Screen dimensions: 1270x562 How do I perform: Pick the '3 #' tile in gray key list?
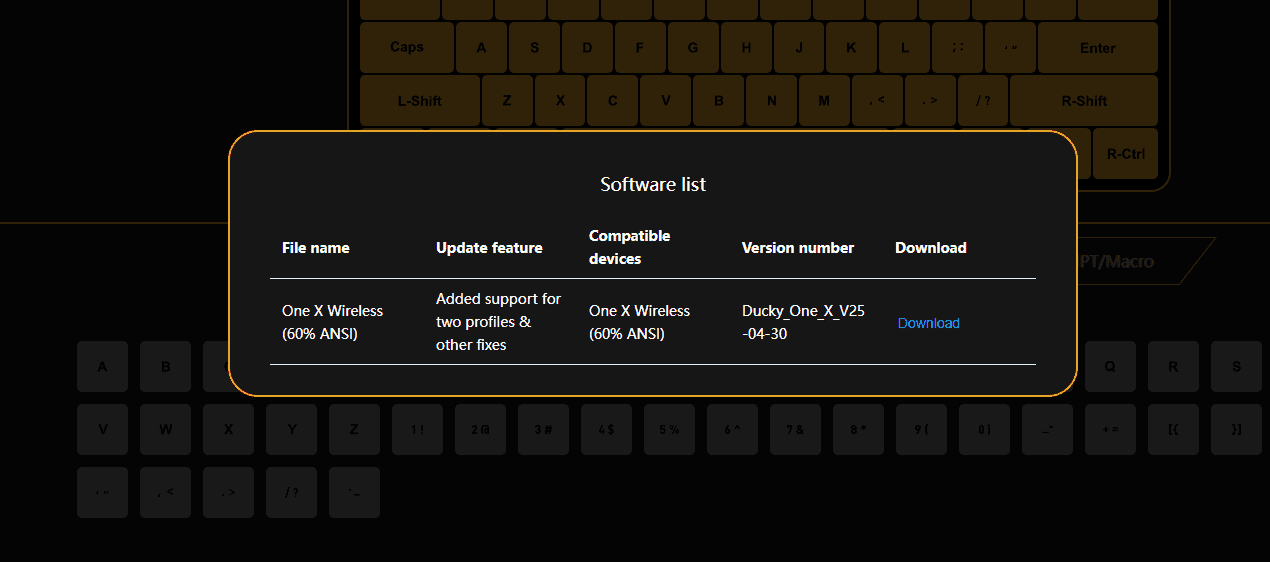[543, 429]
